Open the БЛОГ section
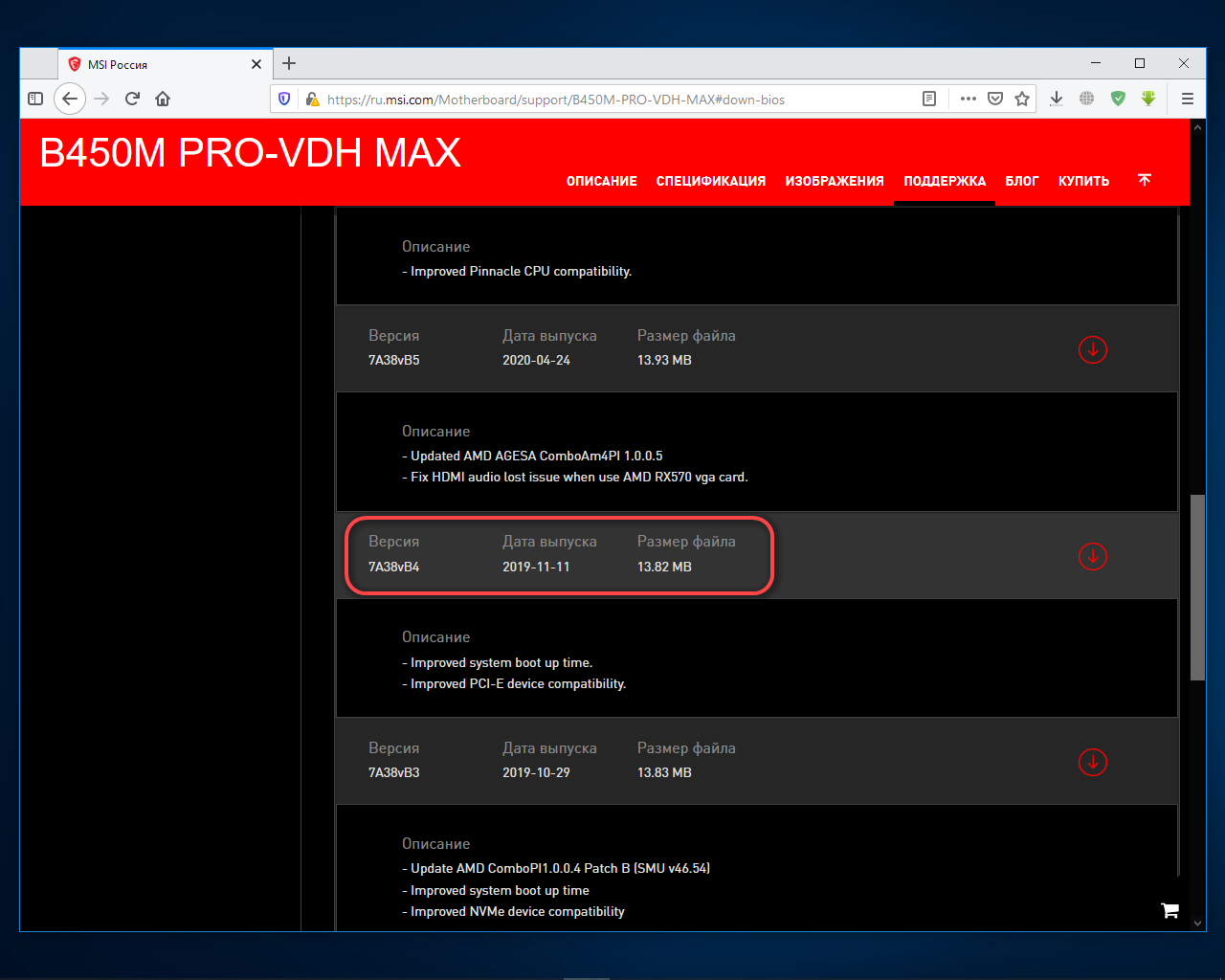 [1022, 181]
